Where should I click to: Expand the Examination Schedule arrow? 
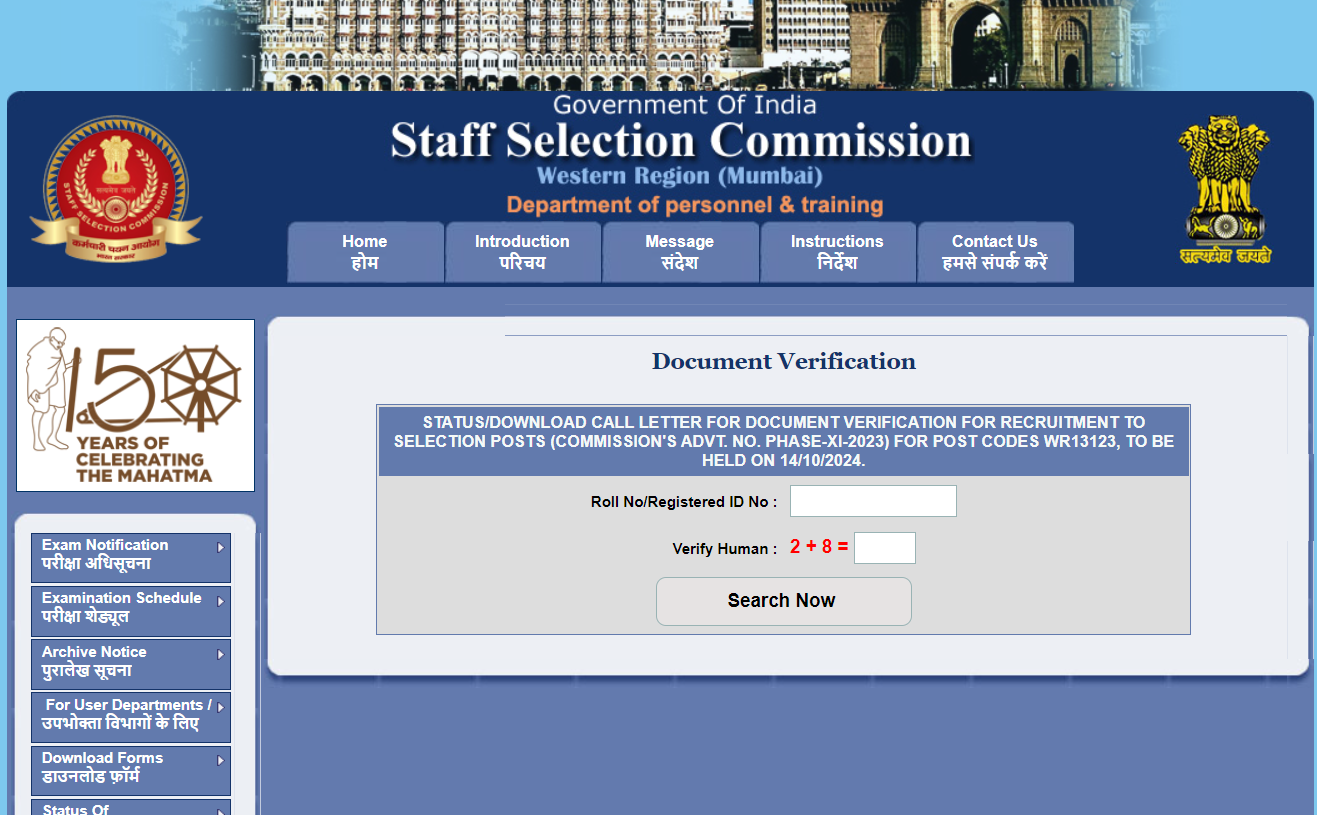click(221, 601)
